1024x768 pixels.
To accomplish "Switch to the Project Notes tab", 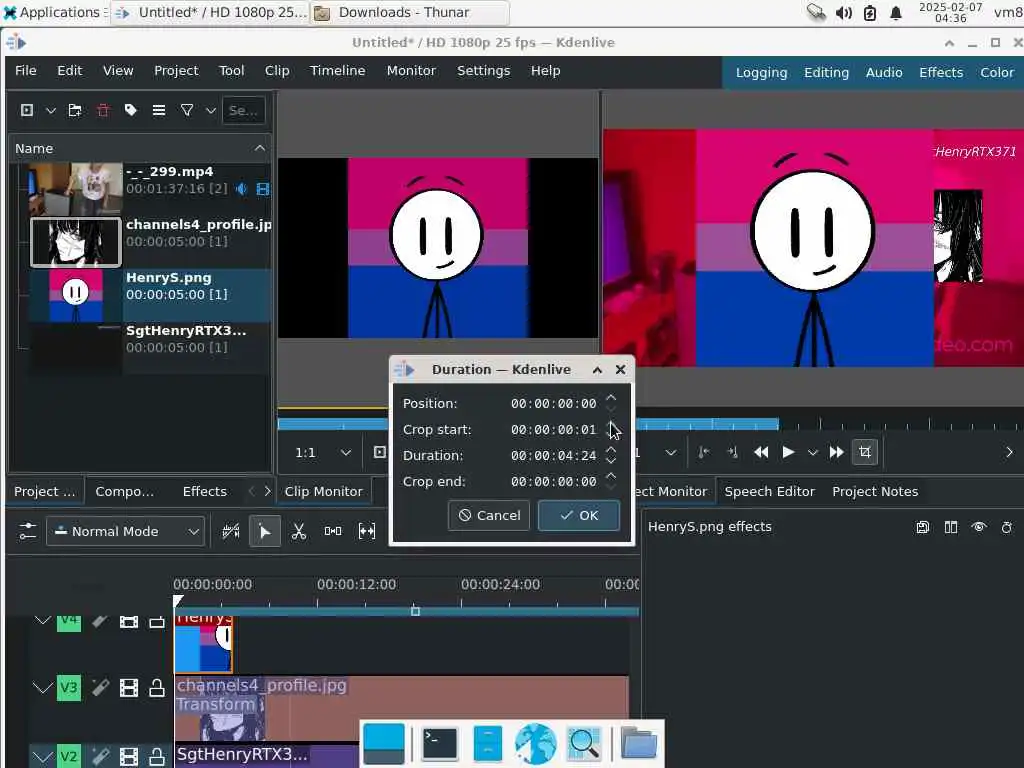I will click(x=874, y=491).
